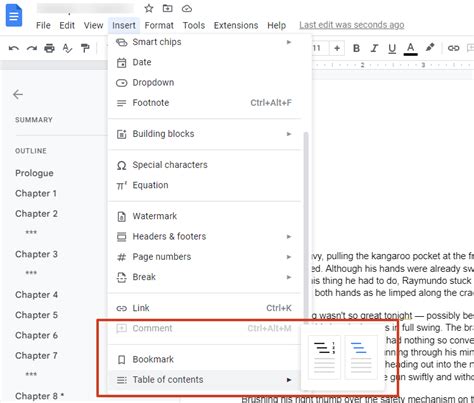Print the document
Screen dimensions: 474x403
coord(49,49)
